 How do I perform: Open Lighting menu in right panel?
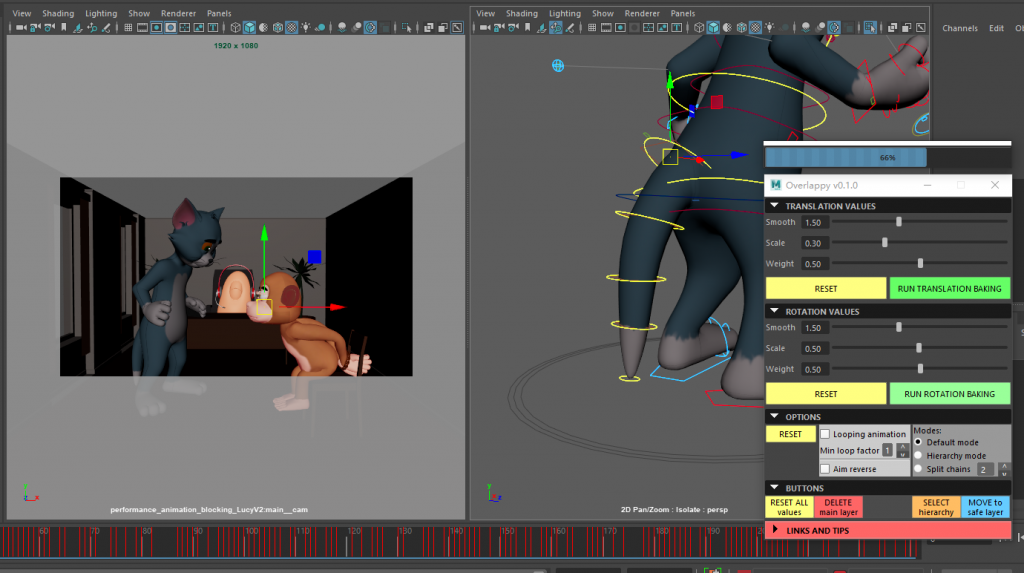click(564, 13)
